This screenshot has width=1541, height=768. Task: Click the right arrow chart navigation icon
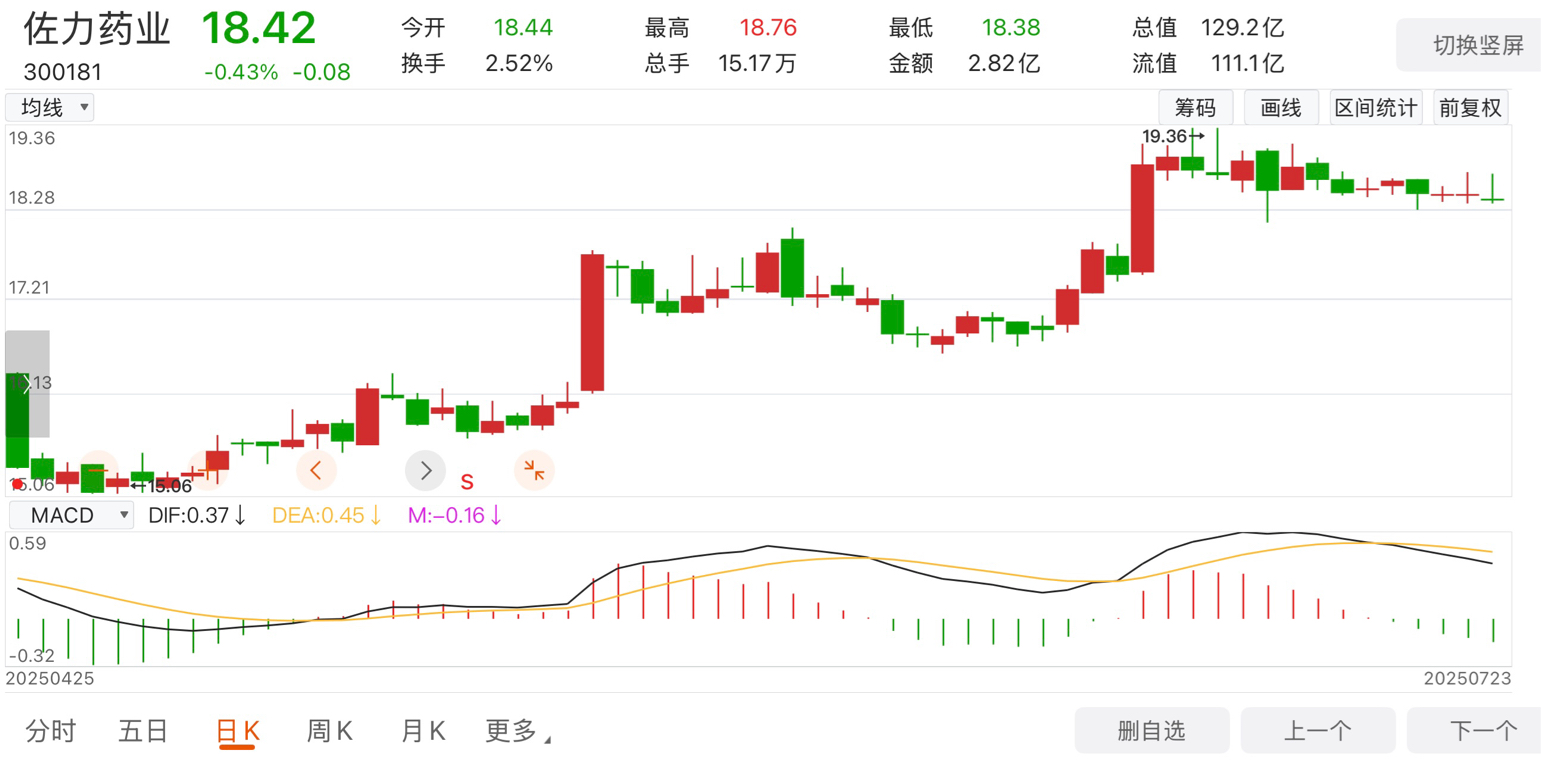tap(425, 469)
